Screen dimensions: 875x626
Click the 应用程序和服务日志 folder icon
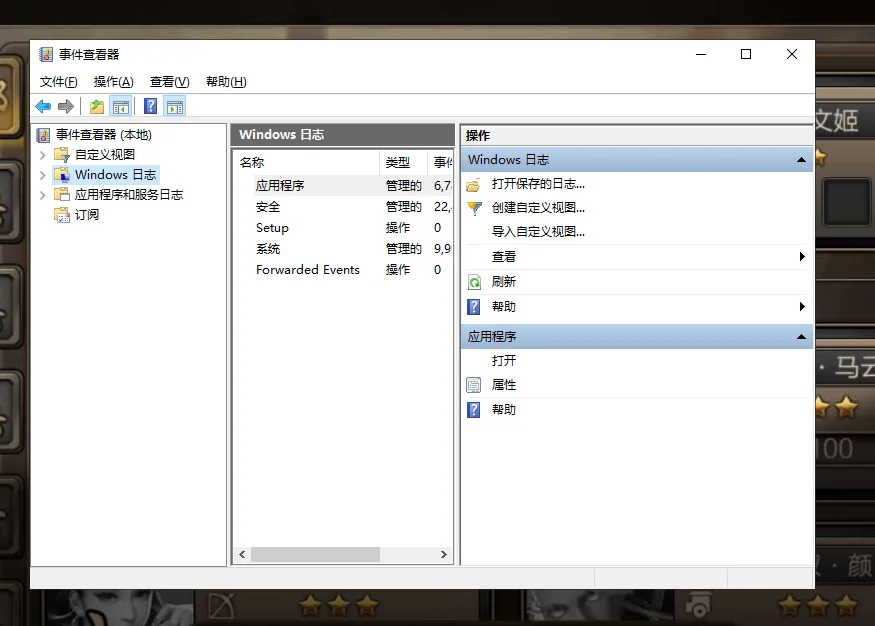(x=62, y=195)
